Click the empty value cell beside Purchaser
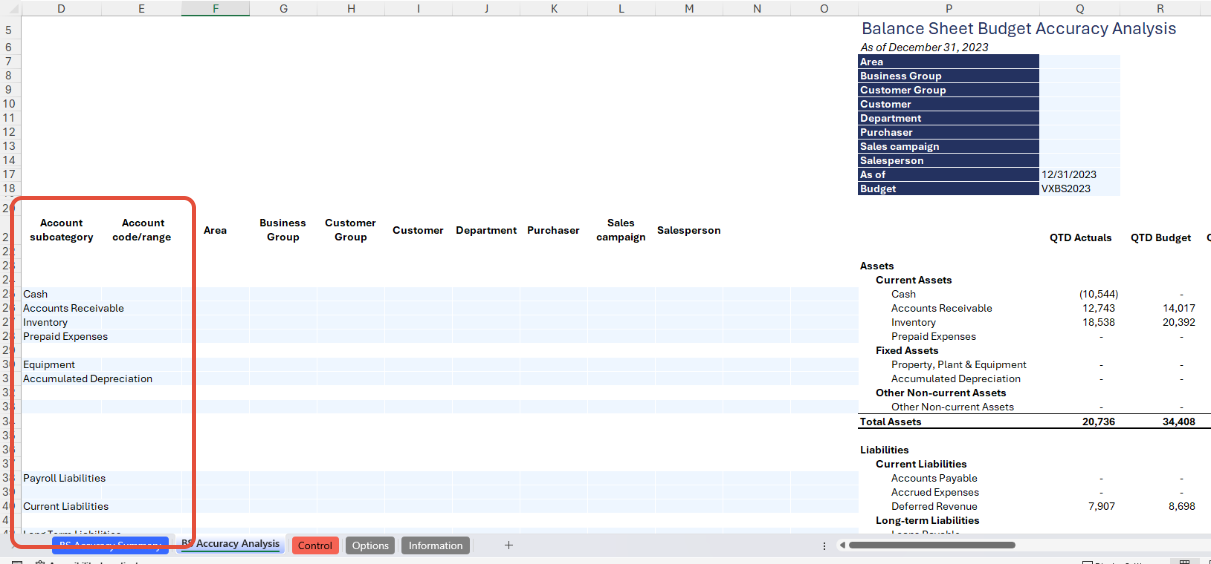The image size is (1211, 564). tap(1079, 132)
